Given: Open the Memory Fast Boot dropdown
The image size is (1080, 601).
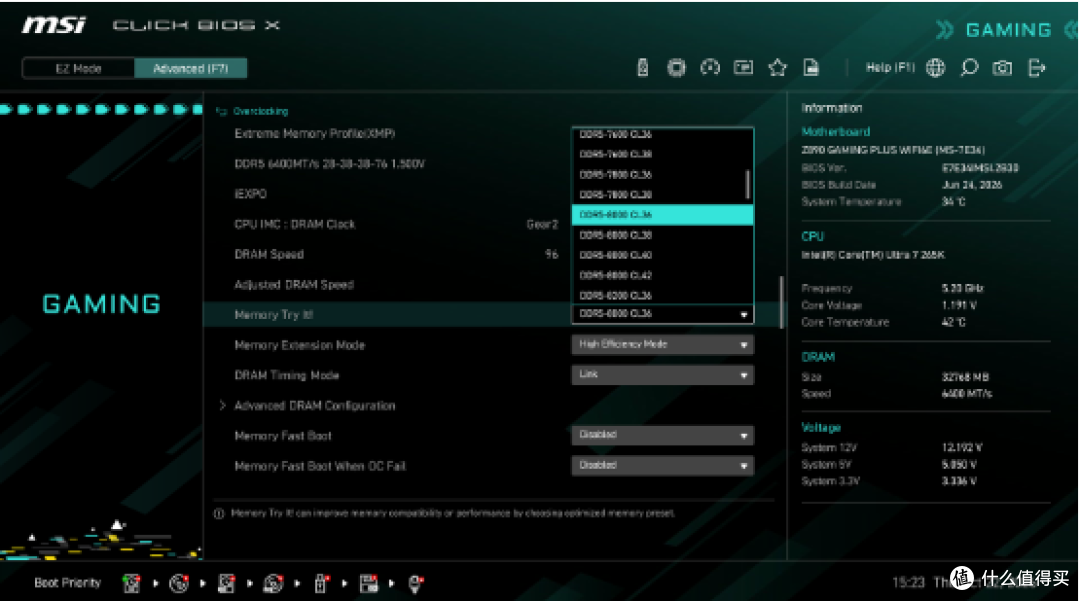Looking at the screenshot, I should pos(663,435).
